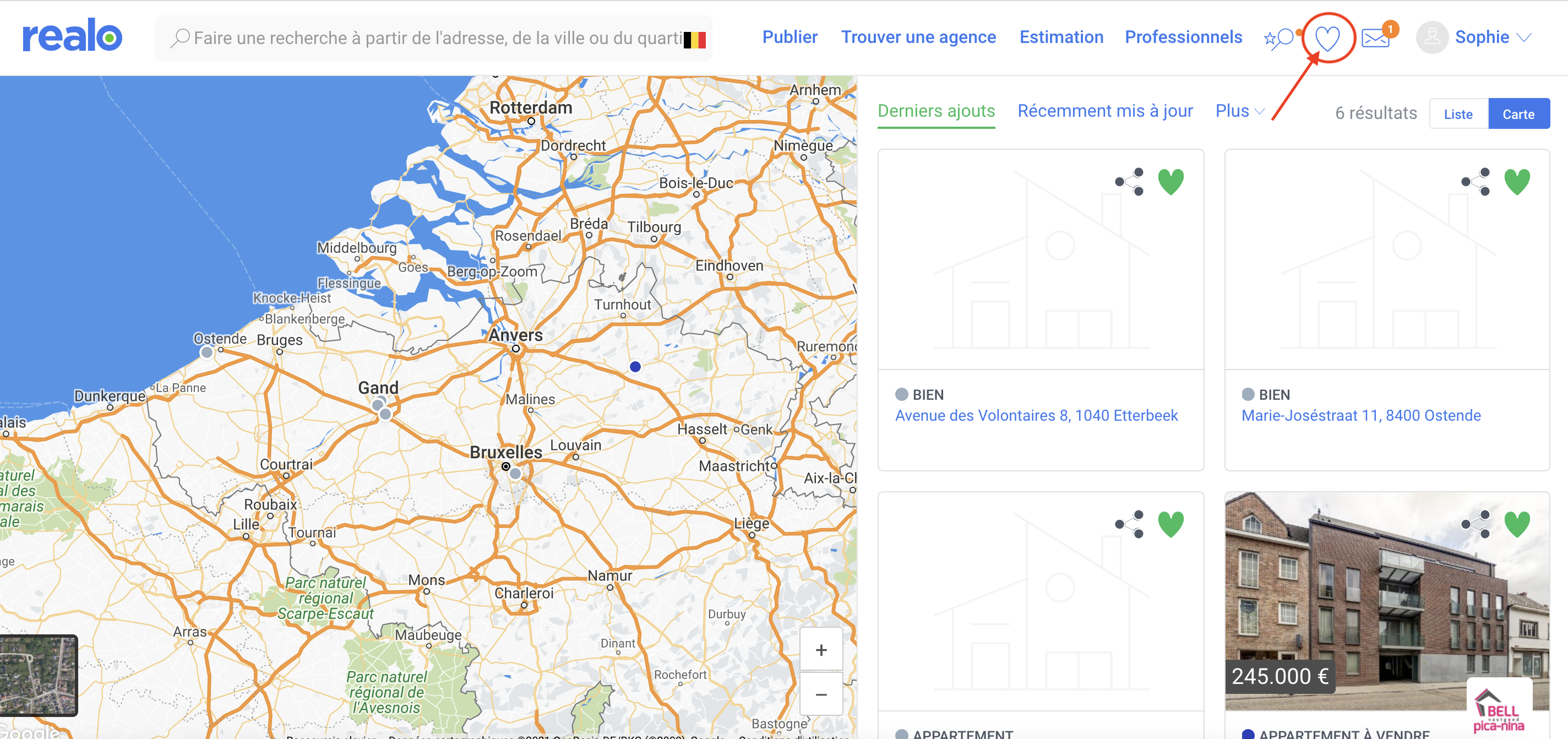The image size is (1568, 739).
Task: Click the Google logo on map
Action: (29, 731)
